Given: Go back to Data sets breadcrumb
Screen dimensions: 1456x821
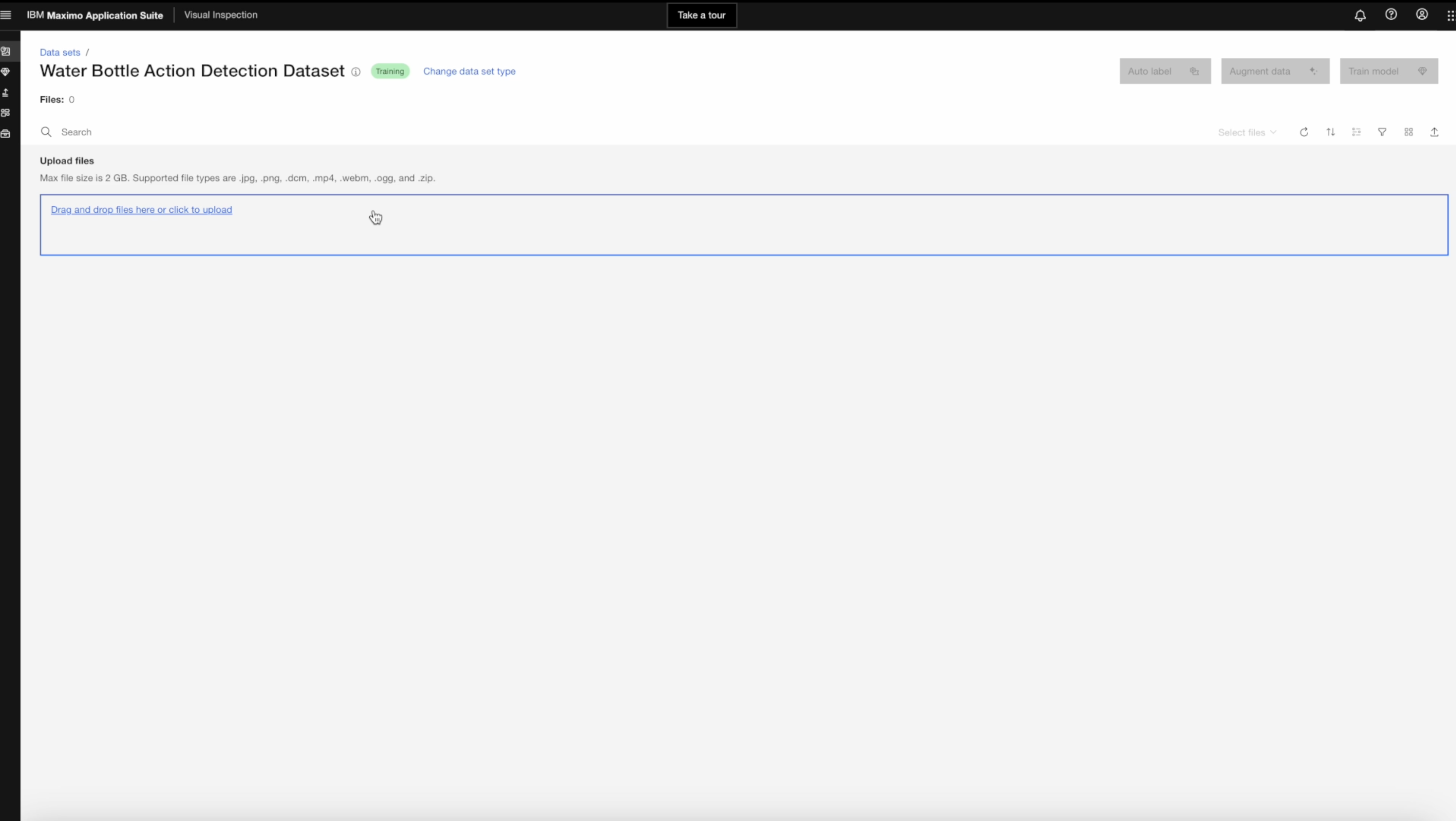Looking at the screenshot, I should coord(60,52).
